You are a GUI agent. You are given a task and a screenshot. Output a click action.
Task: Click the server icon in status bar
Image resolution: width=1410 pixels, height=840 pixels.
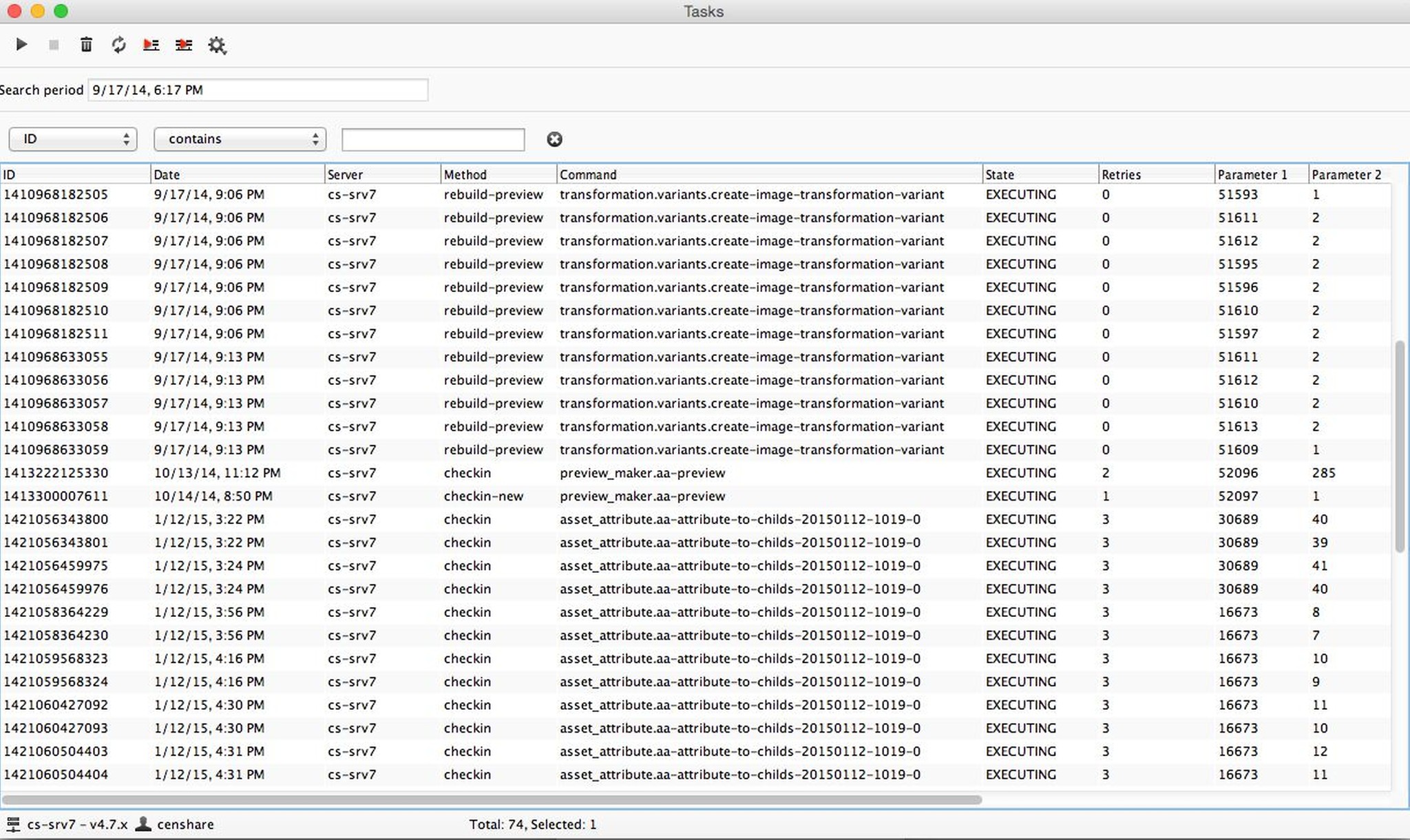12,824
